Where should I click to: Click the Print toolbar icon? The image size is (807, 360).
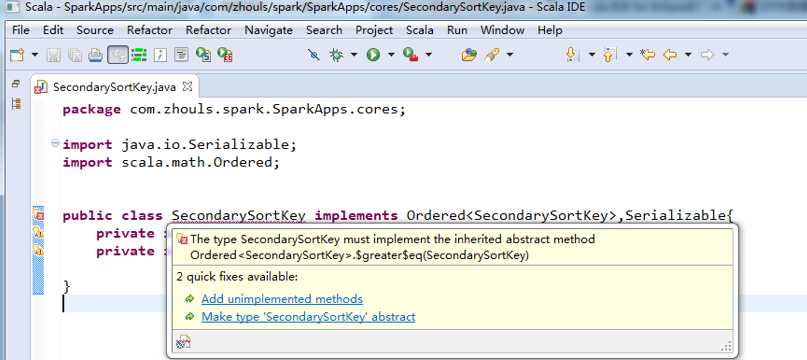[95, 55]
